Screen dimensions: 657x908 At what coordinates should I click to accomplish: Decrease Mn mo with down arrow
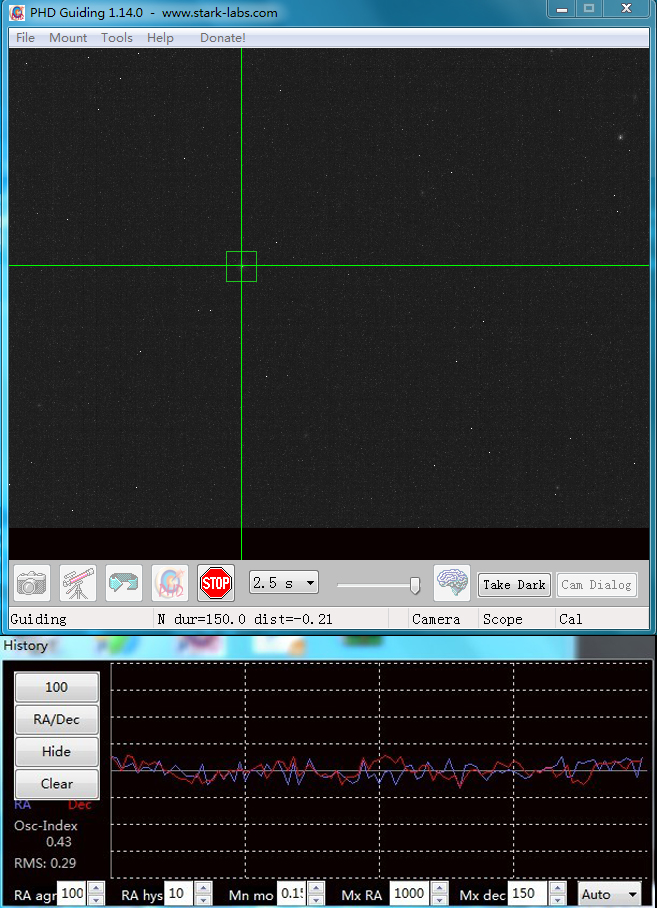point(315,900)
